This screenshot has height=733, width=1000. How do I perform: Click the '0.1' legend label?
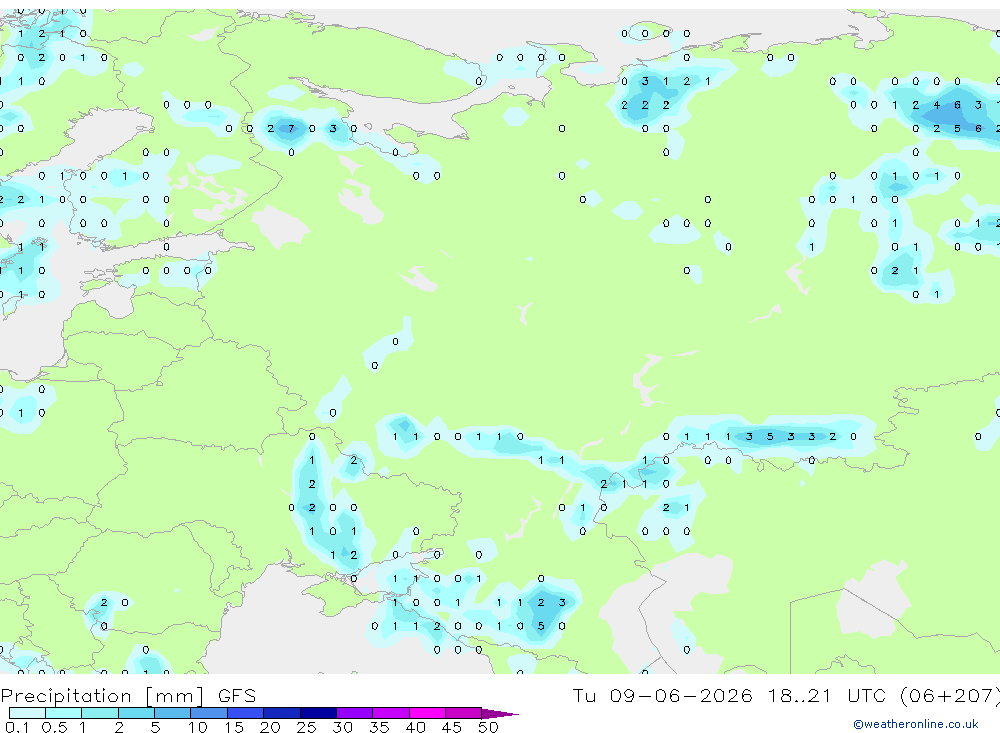click(17, 727)
